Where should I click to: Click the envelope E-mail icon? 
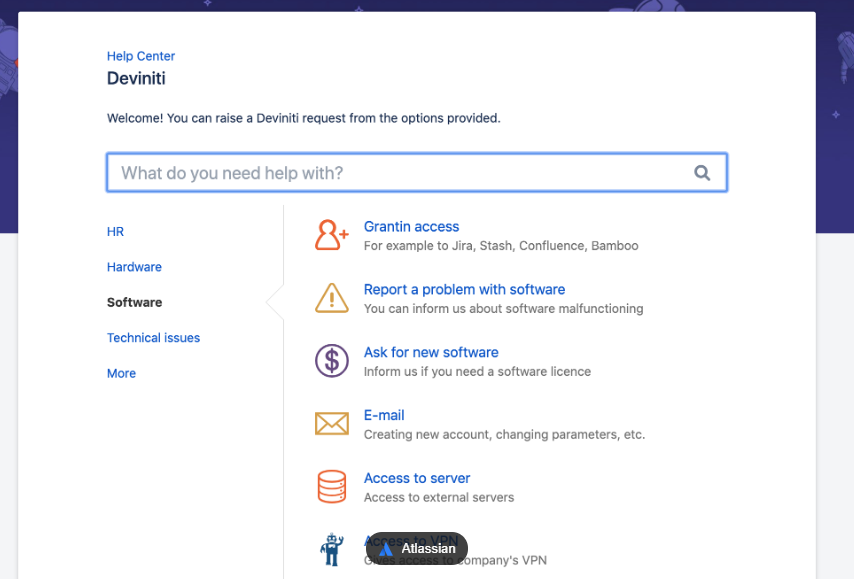pos(331,424)
